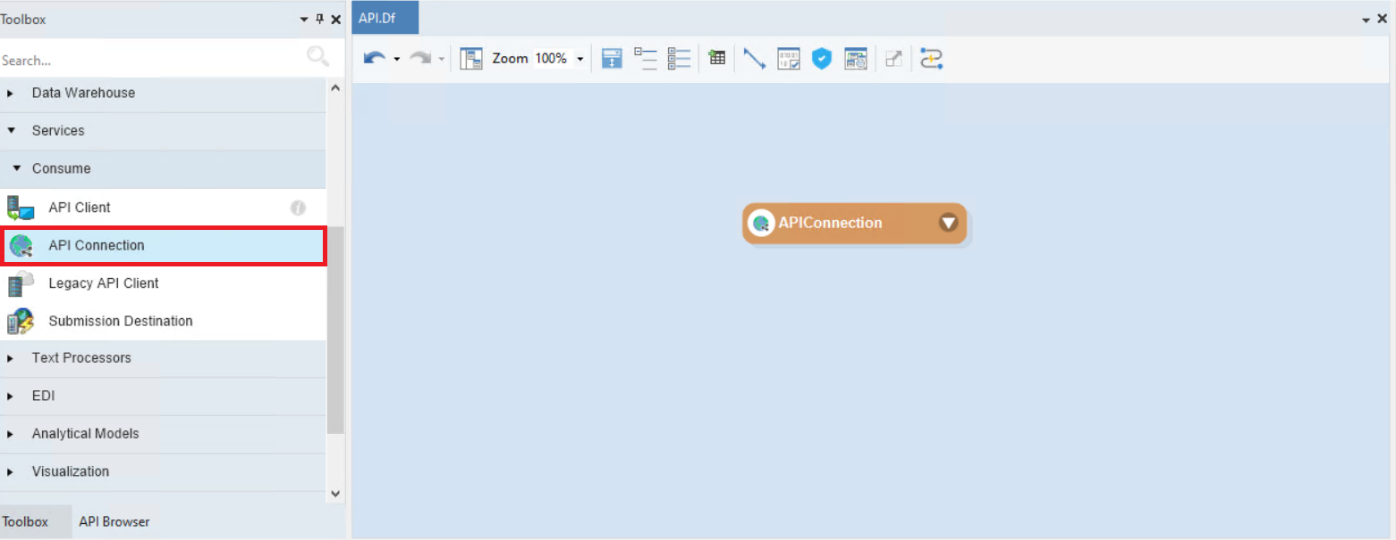Click the magnifier icon in Toolbox search
This screenshot has width=1396, height=540.
coord(317,57)
